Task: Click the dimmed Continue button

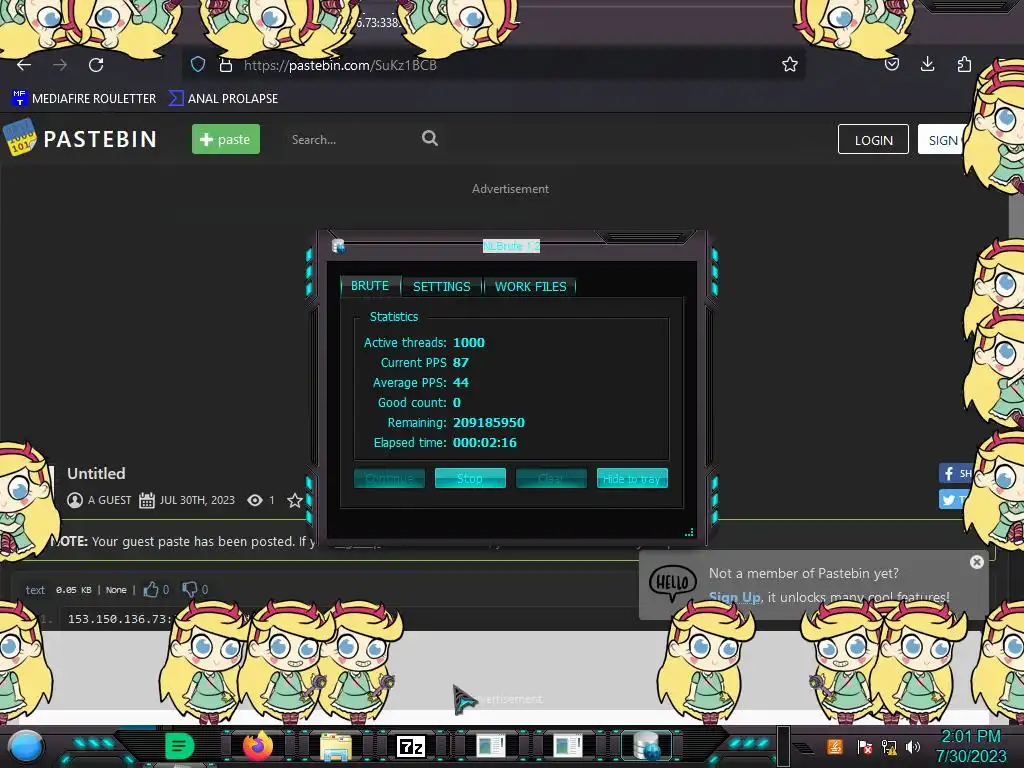Action: pyautogui.click(x=389, y=478)
